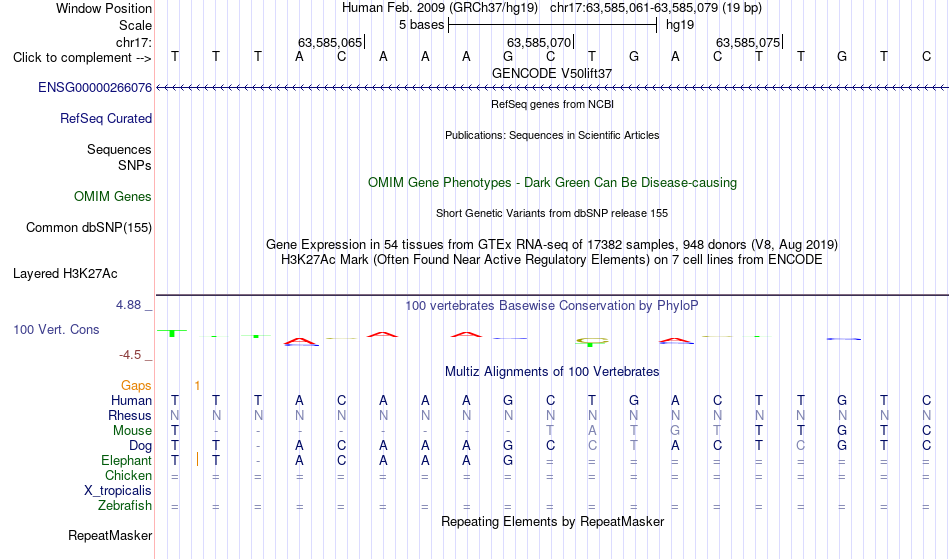
Task: Click the ENSG00000266076 gene label
Action: click(95, 87)
